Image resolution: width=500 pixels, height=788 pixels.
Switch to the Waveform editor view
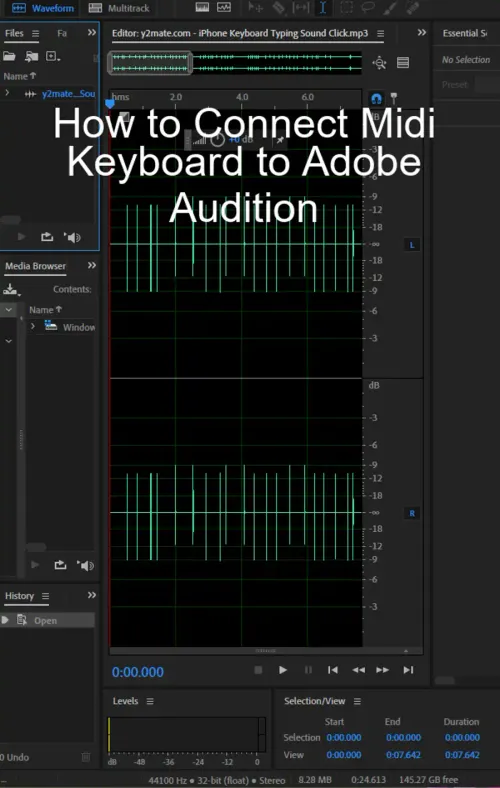click(42, 8)
